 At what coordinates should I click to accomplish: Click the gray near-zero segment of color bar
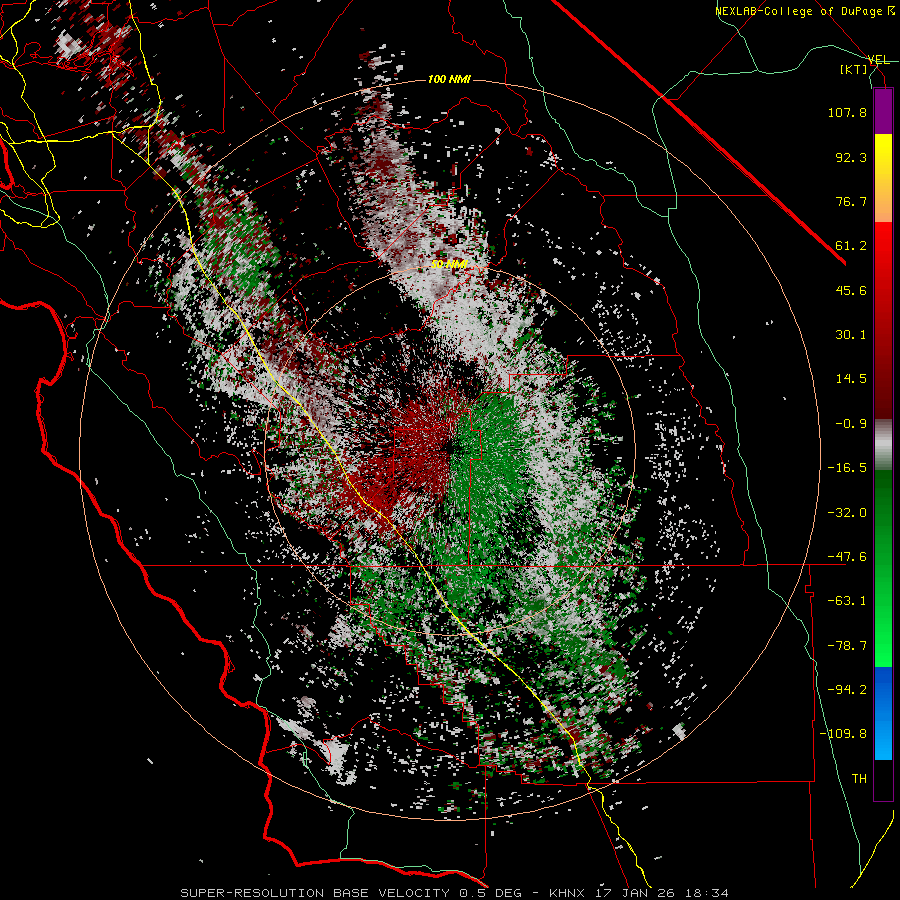tap(883, 445)
